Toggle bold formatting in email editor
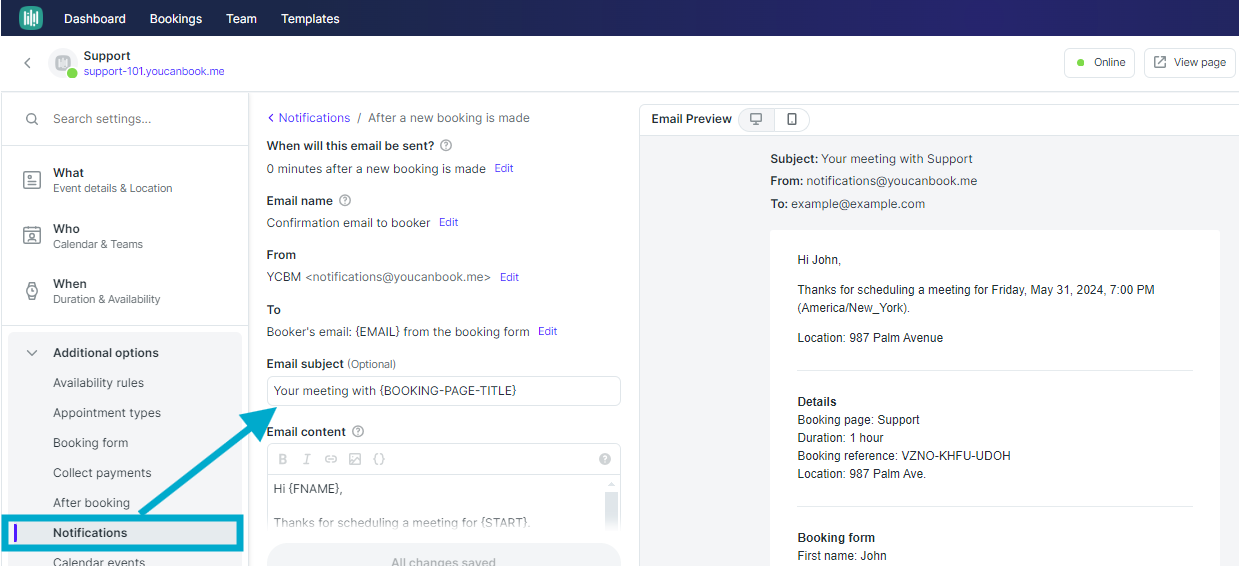Image resolution: width=1239 pixels, height=566 pixels. tap(283, 459)
